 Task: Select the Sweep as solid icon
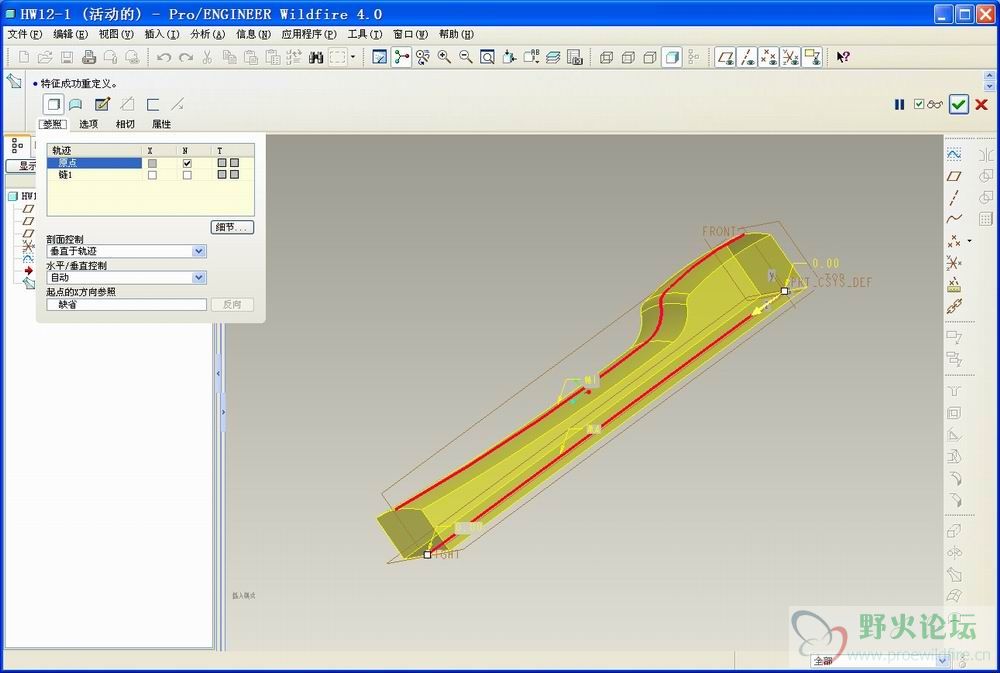click(54, 104)
